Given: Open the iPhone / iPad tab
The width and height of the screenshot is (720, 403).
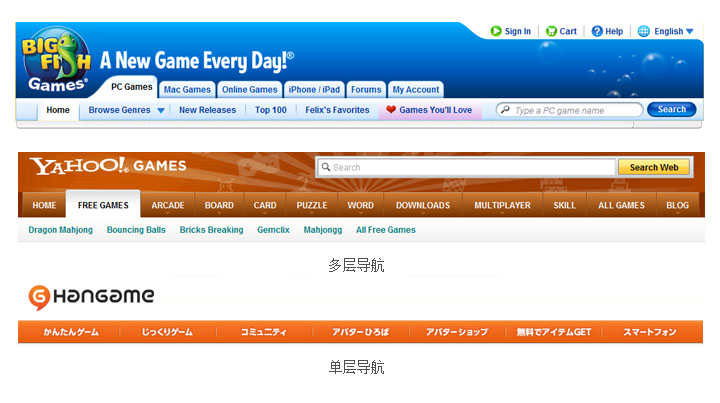Looking at the screenshot, I should (x=314, y=89).
